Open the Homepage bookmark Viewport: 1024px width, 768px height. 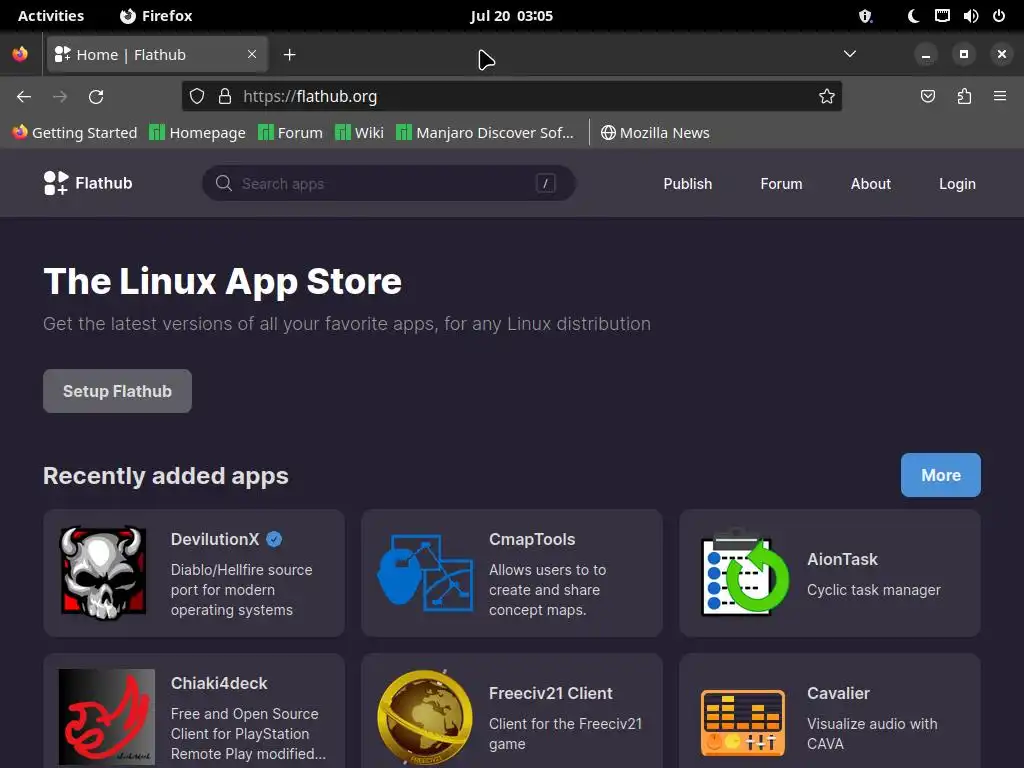pyautogui.click(x=197, y=133)
